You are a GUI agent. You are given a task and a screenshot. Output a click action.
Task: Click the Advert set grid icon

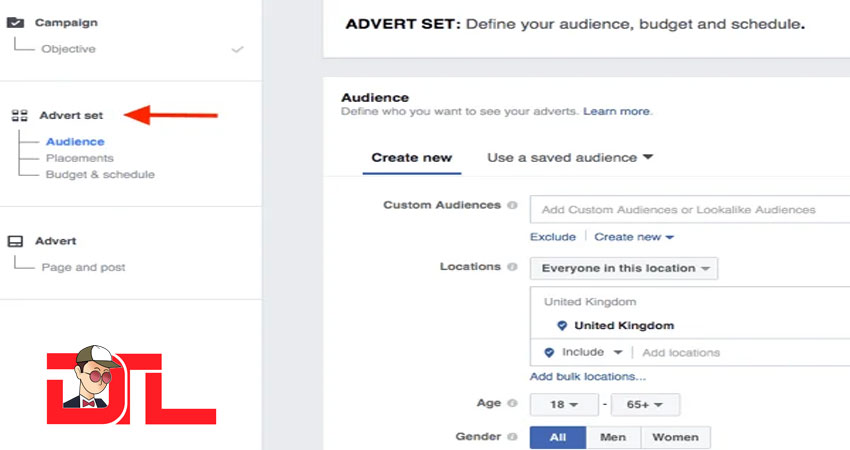(x=19, y=116)
